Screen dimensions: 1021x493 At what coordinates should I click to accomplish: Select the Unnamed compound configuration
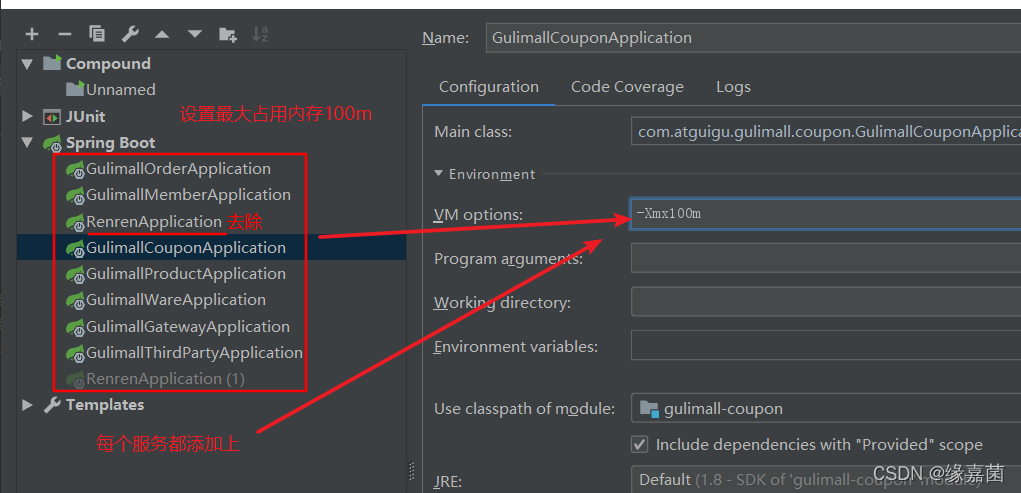(x=120, y=90)
